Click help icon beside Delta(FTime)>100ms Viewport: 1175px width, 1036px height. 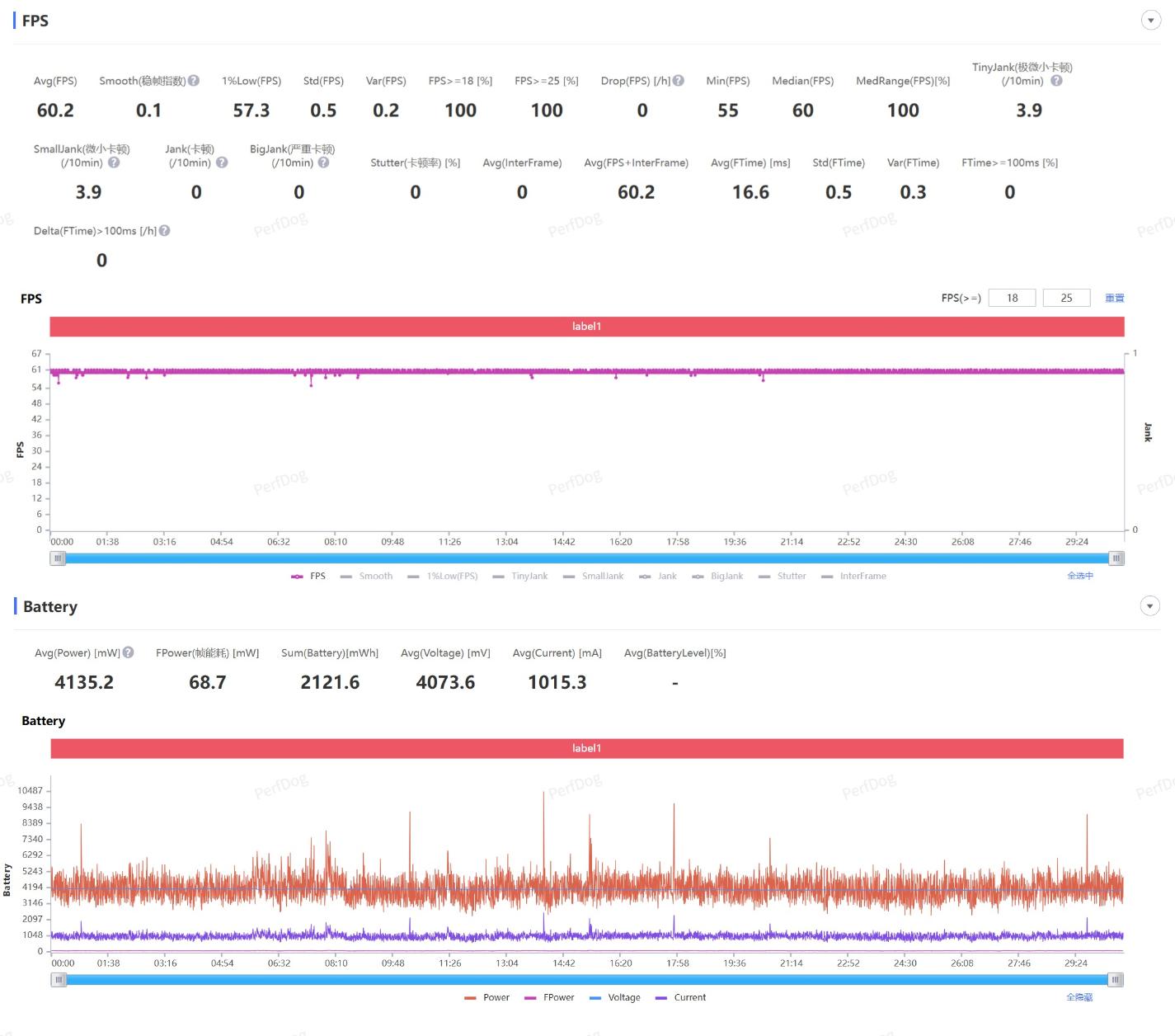tap(165, 231)
